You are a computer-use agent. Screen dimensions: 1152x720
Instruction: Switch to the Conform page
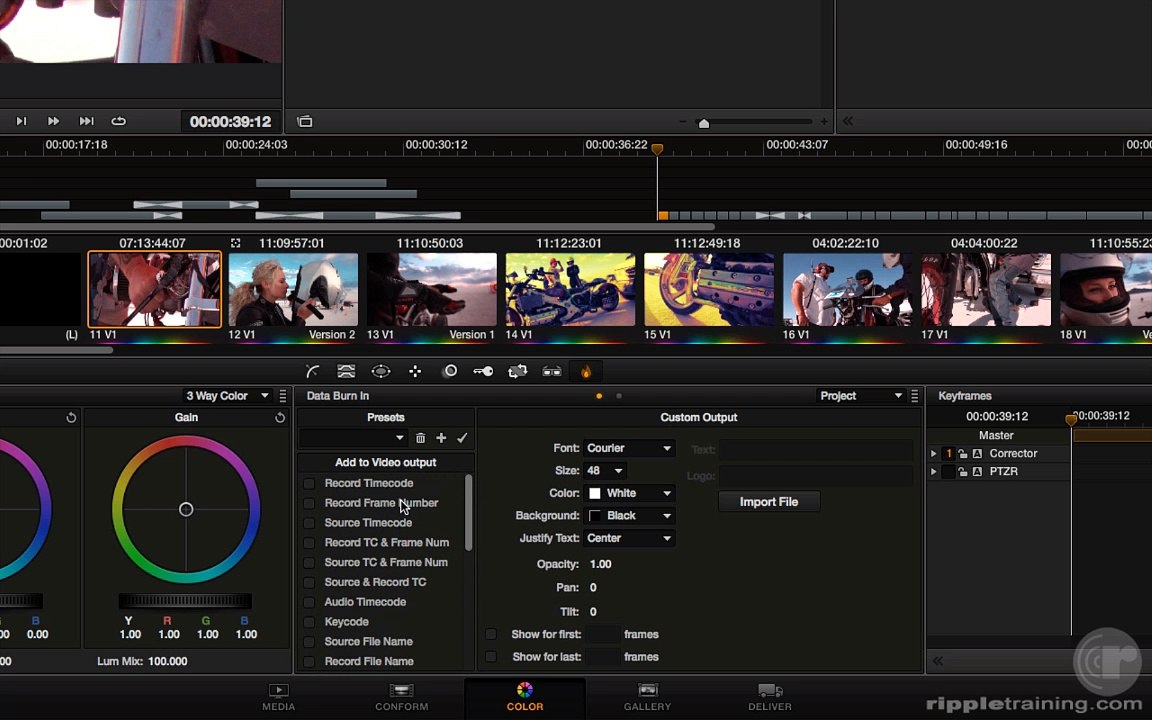[x=401, y=697]
